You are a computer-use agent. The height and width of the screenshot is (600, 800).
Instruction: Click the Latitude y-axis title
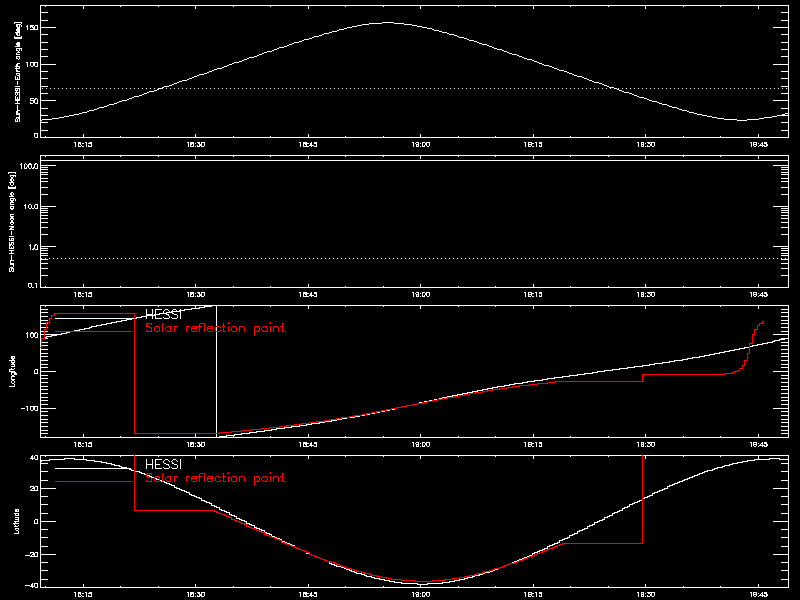click(x=16, y=521)
